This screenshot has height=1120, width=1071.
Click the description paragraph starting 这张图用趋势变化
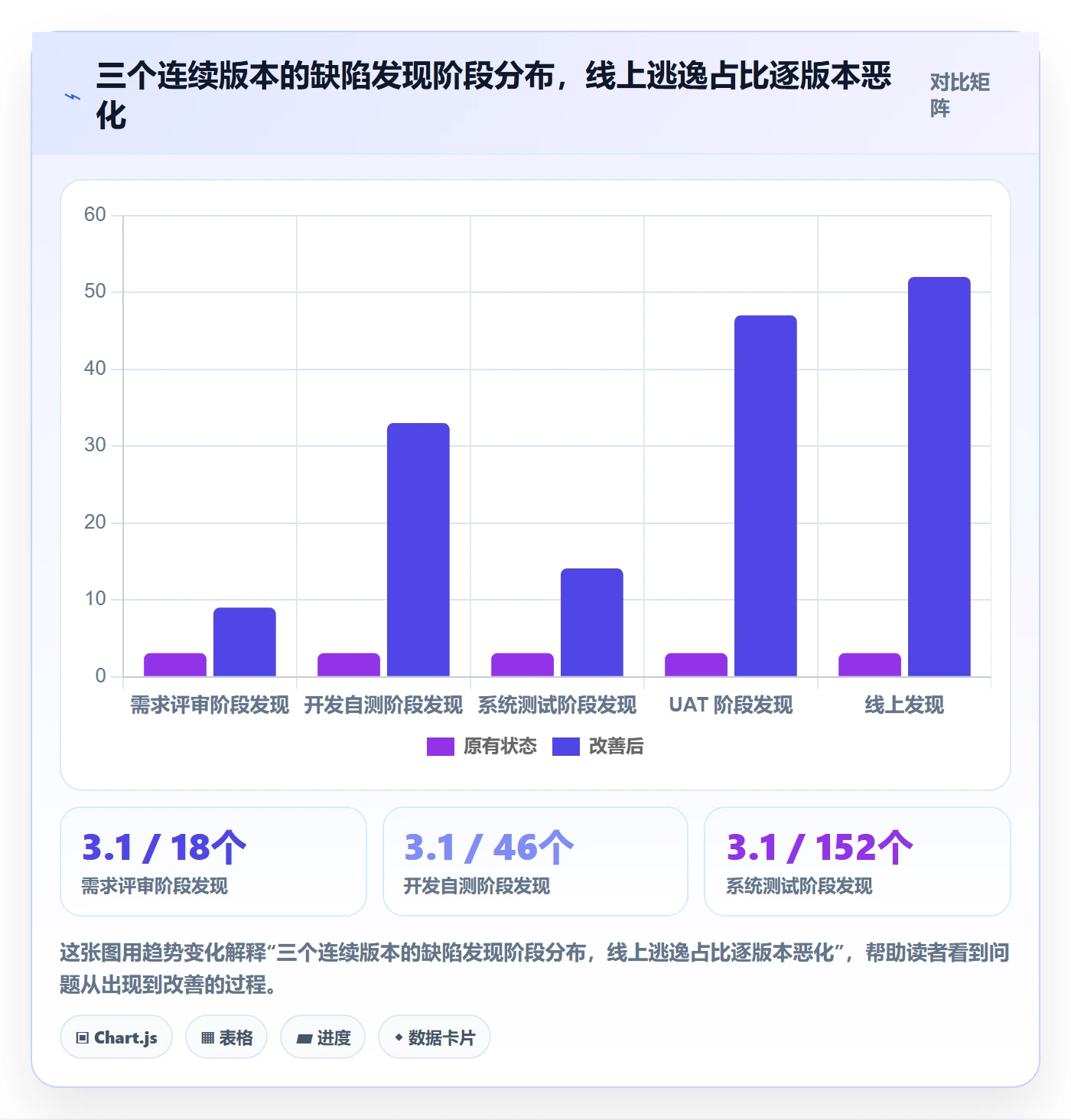(x=535, y=969)
